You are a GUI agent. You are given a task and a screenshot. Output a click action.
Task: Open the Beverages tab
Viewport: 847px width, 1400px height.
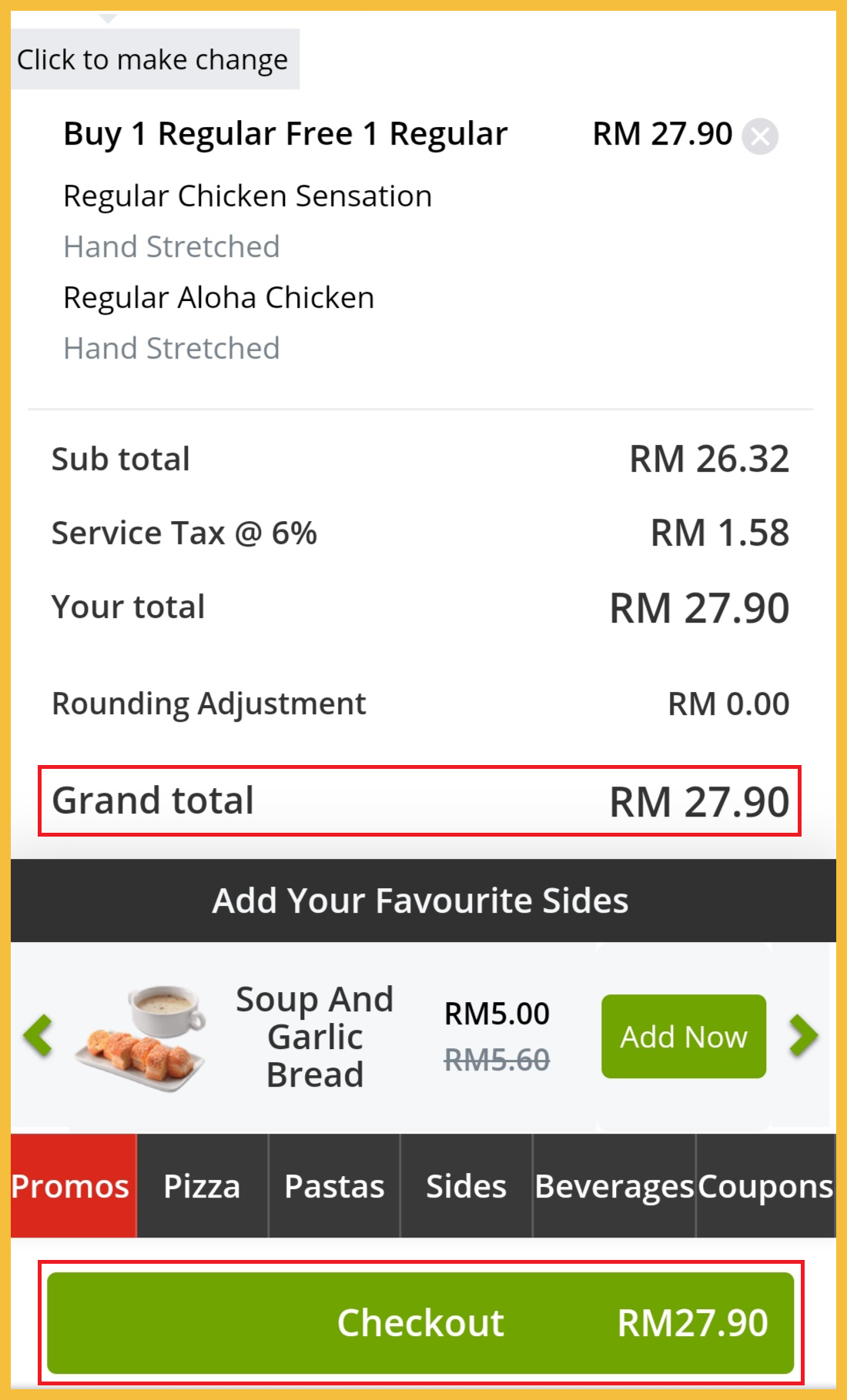pos(614,1186)
